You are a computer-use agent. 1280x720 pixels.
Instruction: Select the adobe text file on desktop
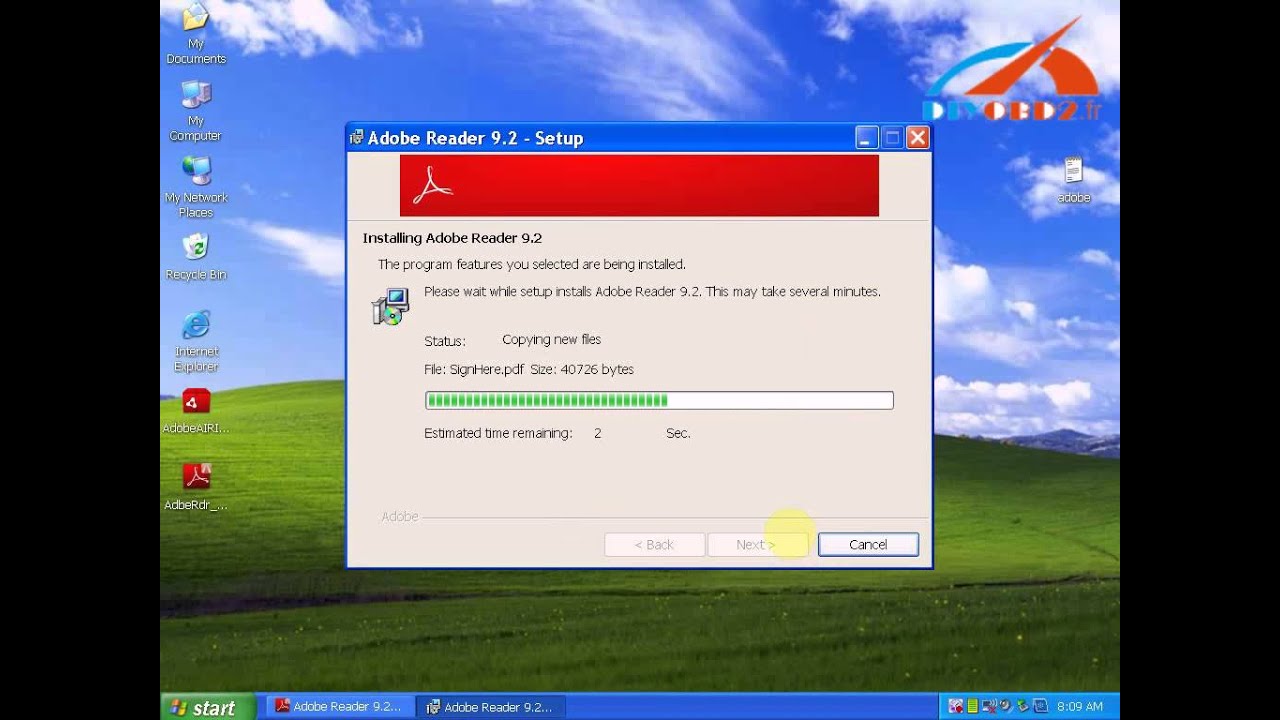coord(1074,180)
